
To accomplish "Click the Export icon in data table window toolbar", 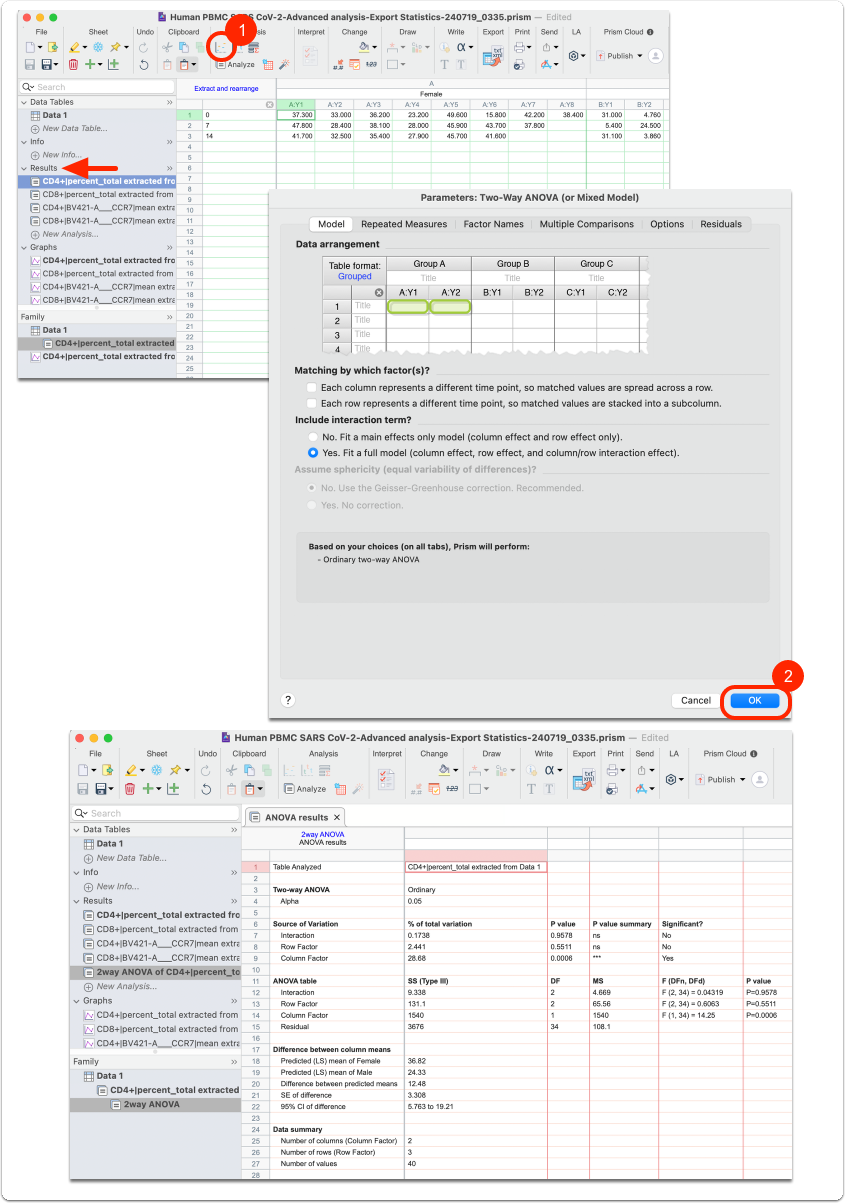I will tap(491, 56).
